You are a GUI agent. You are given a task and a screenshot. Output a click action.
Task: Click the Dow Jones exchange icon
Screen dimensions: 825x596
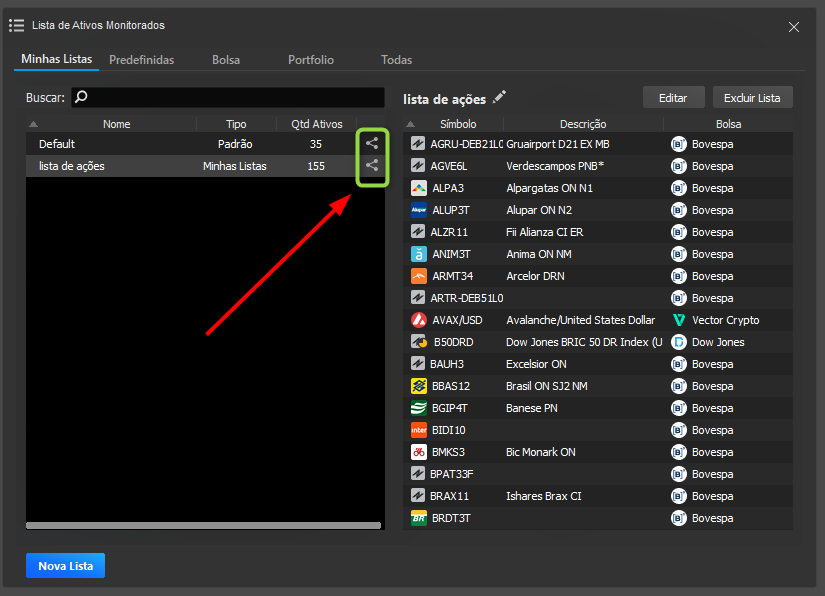pos(679,342)
